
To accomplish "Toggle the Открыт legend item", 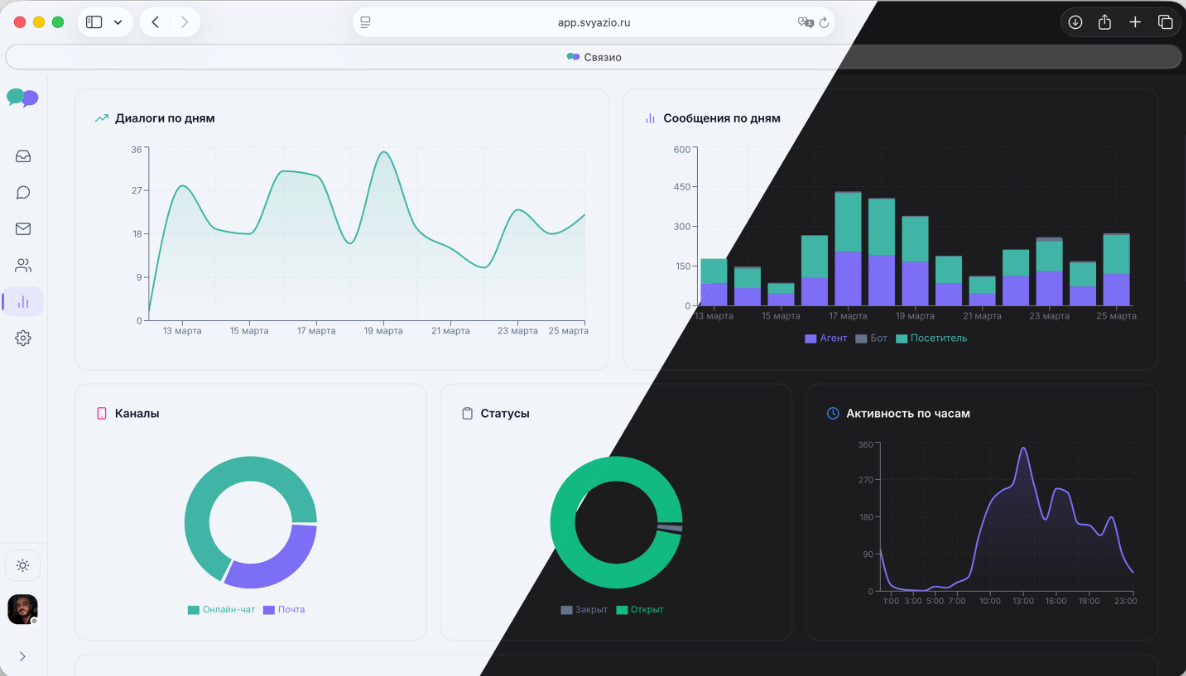I will (x=640, y=609).
